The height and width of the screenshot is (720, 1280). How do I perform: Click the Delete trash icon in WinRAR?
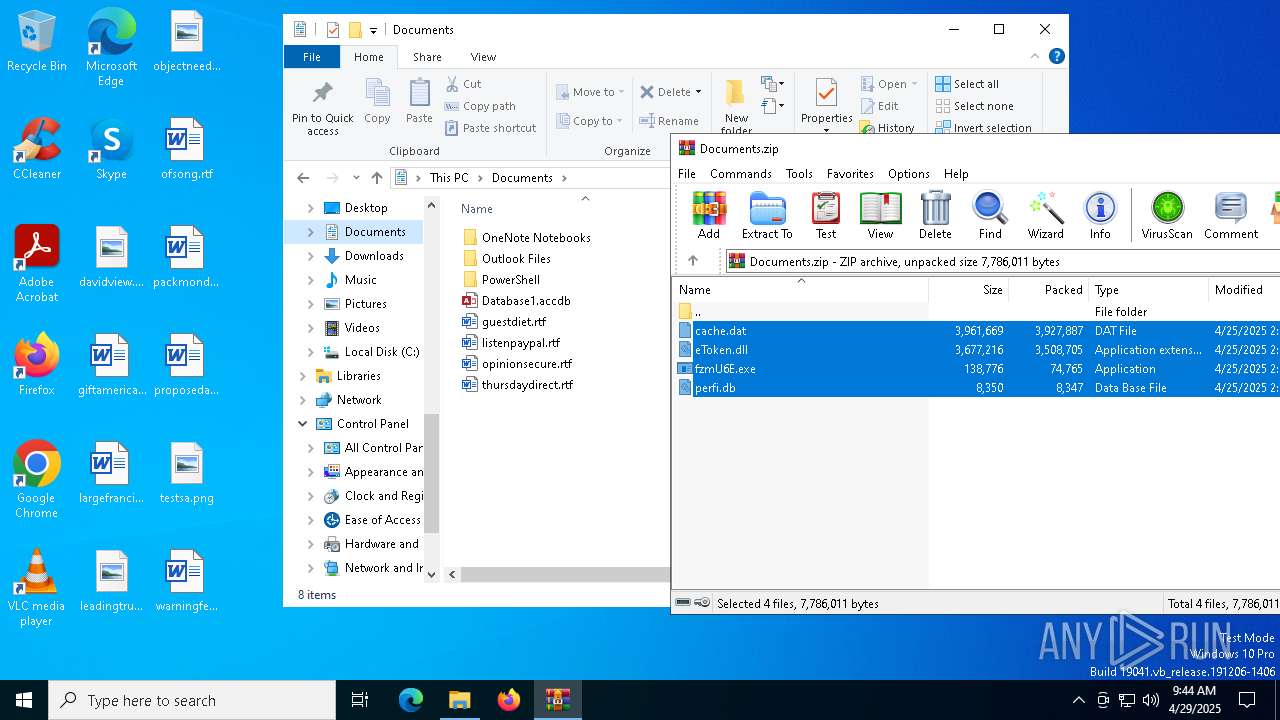click(935, 216)
